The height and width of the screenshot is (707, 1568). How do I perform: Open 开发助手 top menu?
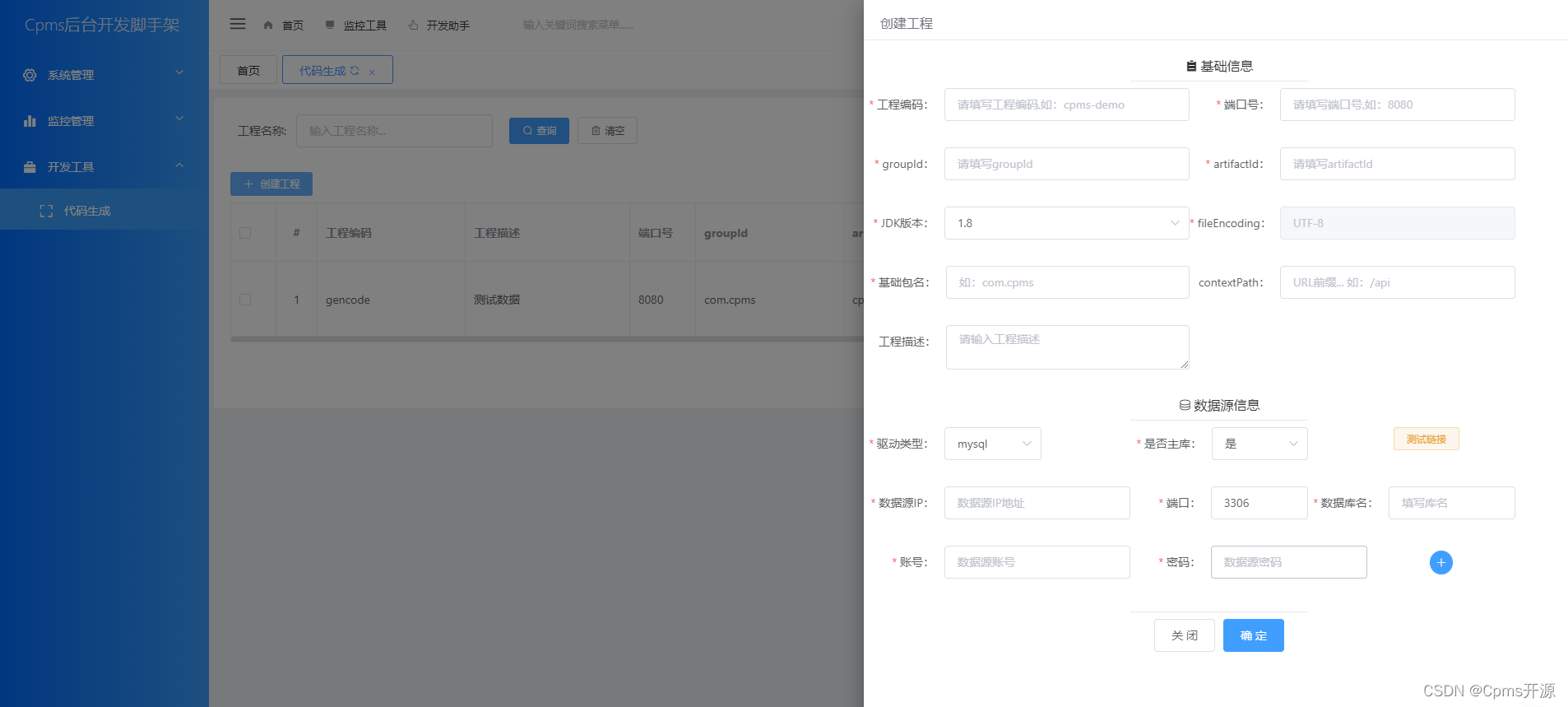tap(448, 26)
